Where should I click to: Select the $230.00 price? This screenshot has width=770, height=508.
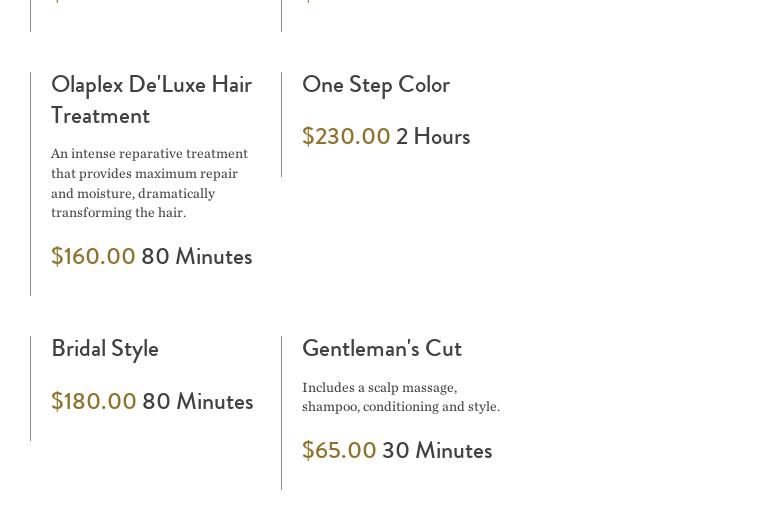[x=346, y=136]
